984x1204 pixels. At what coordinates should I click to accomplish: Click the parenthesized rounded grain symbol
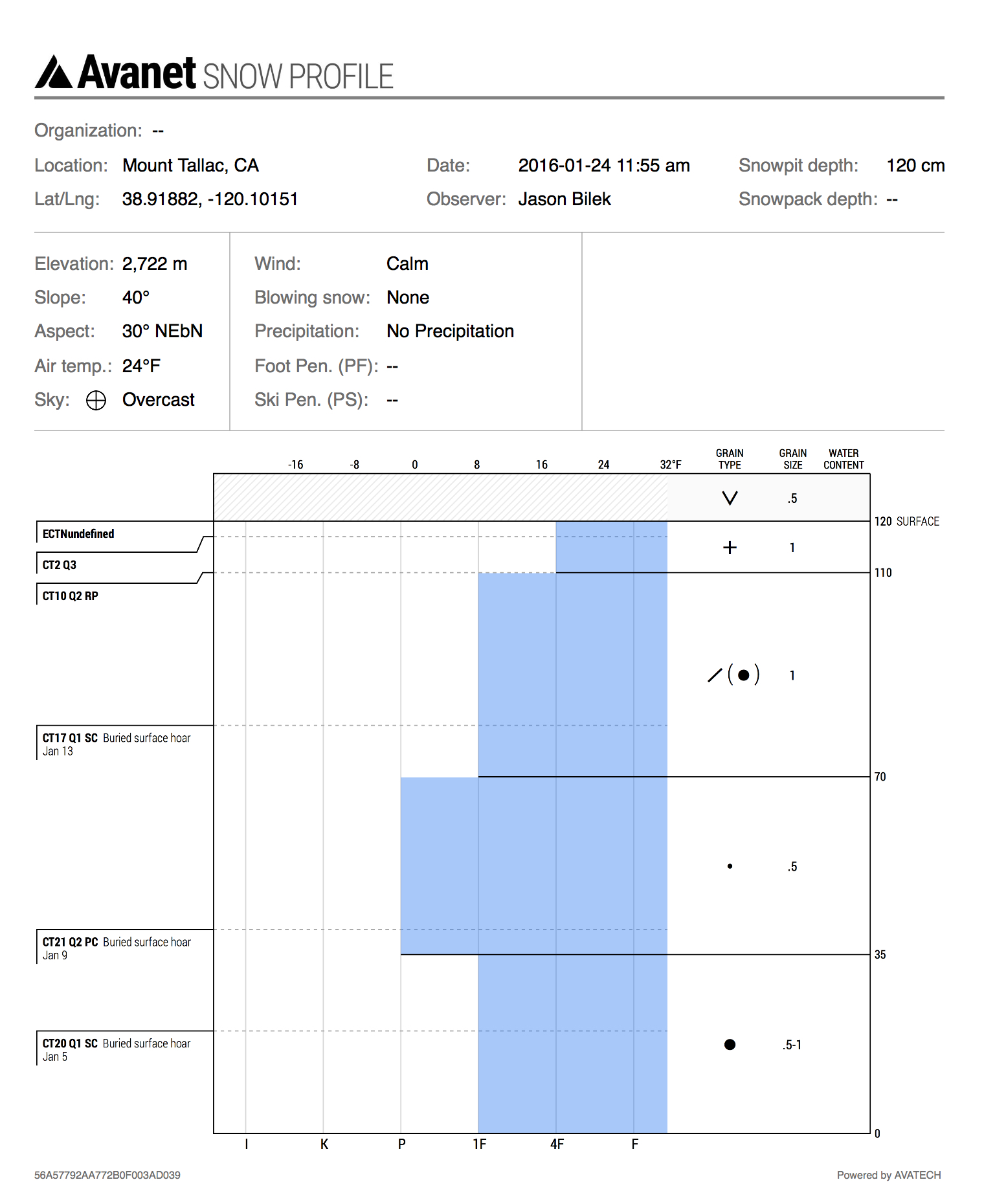[x=743, y=675]
